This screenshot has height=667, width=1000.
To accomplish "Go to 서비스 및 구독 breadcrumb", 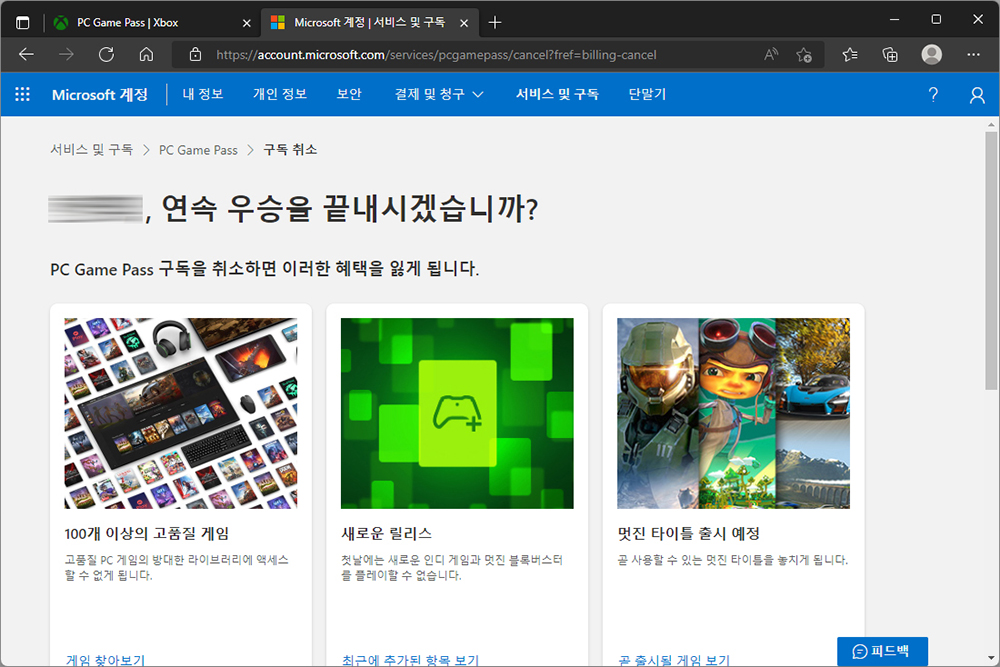I will [91, 150].
